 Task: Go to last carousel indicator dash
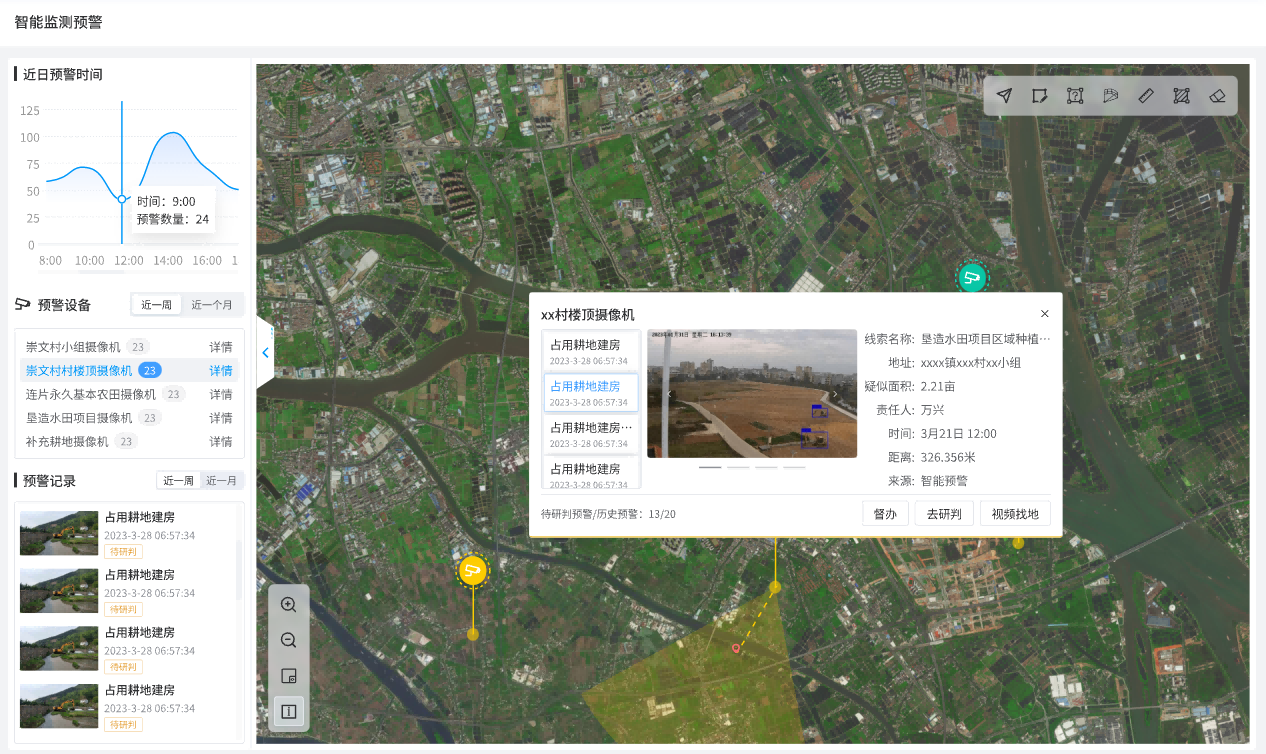[794, 467]
